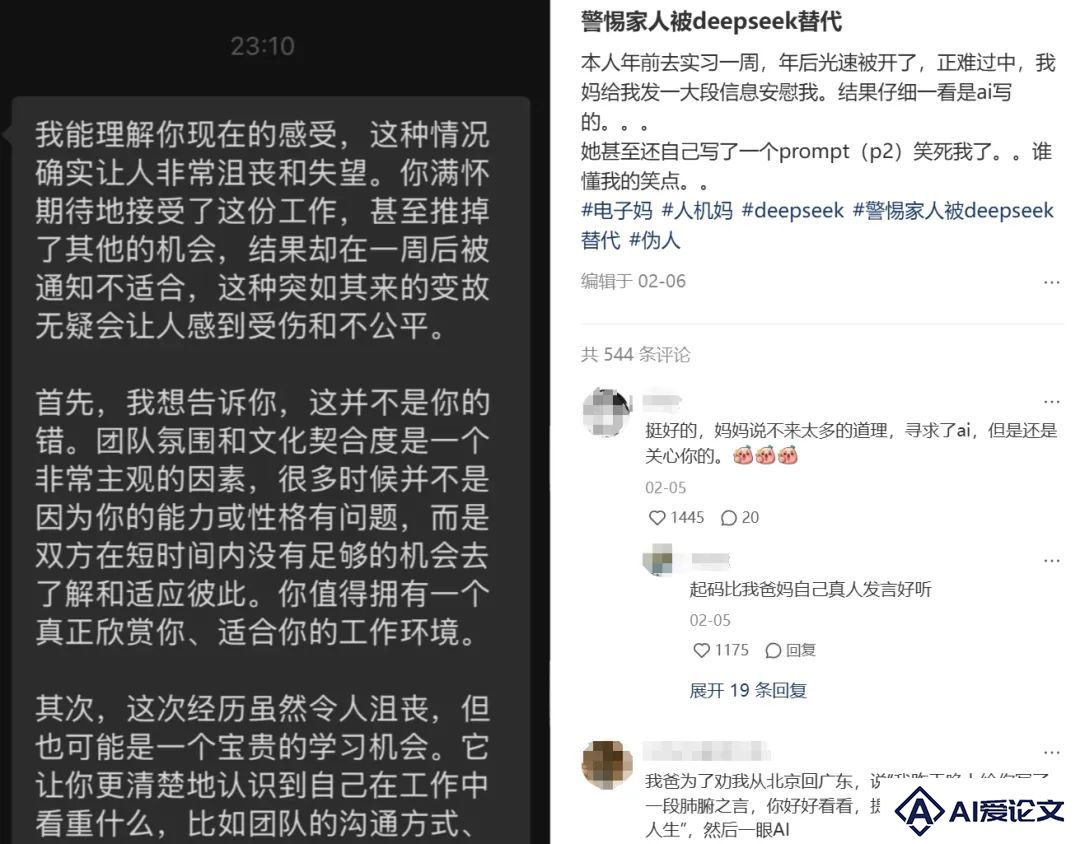This screenshot has width=1080, height=844.
Task: Open the standalone #deepseek hashtag
Action: pos(792,210)
